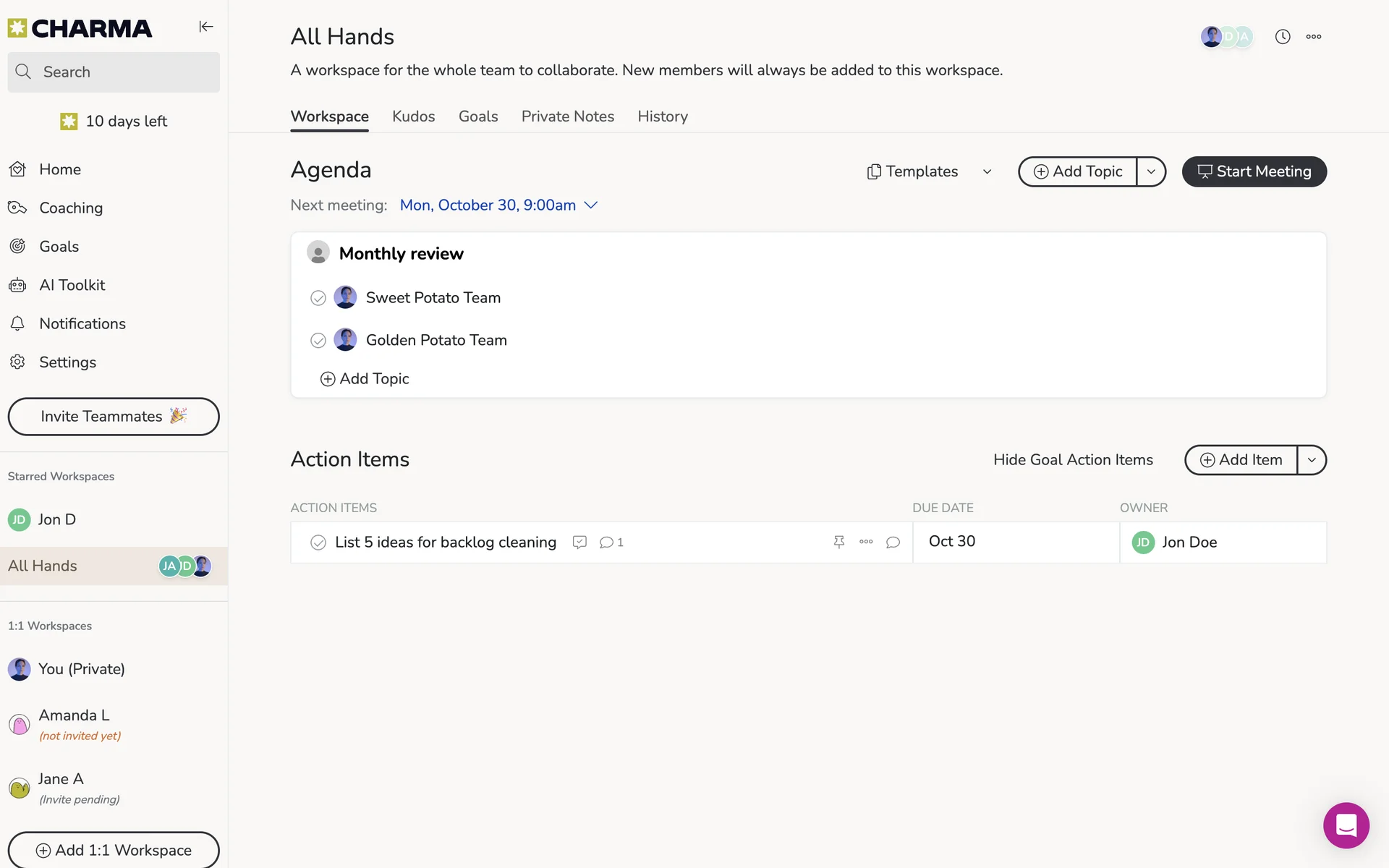Check off Golden Potato Team topic
This screenshot has height=868, width=1389.
pyautogui.click(x=318, y=341)
